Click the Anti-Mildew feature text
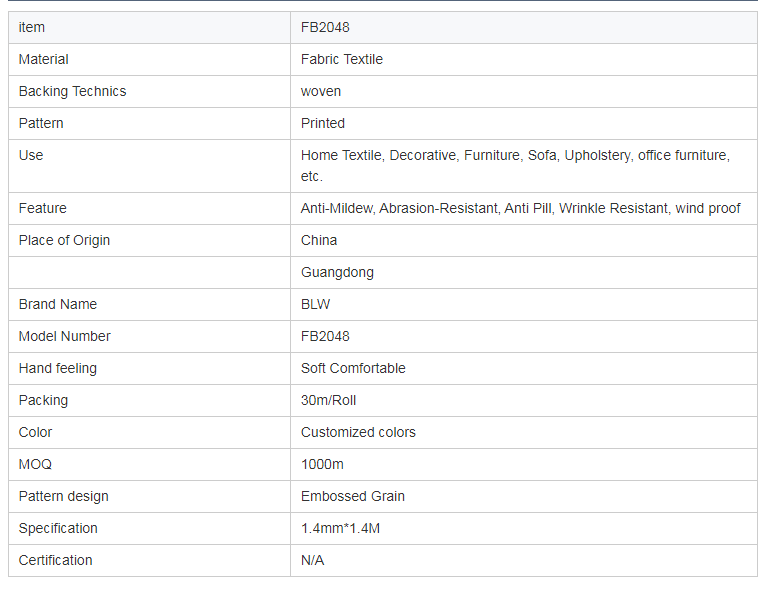The width and height of the screenshot is (766, 589). tap(520, 208)
